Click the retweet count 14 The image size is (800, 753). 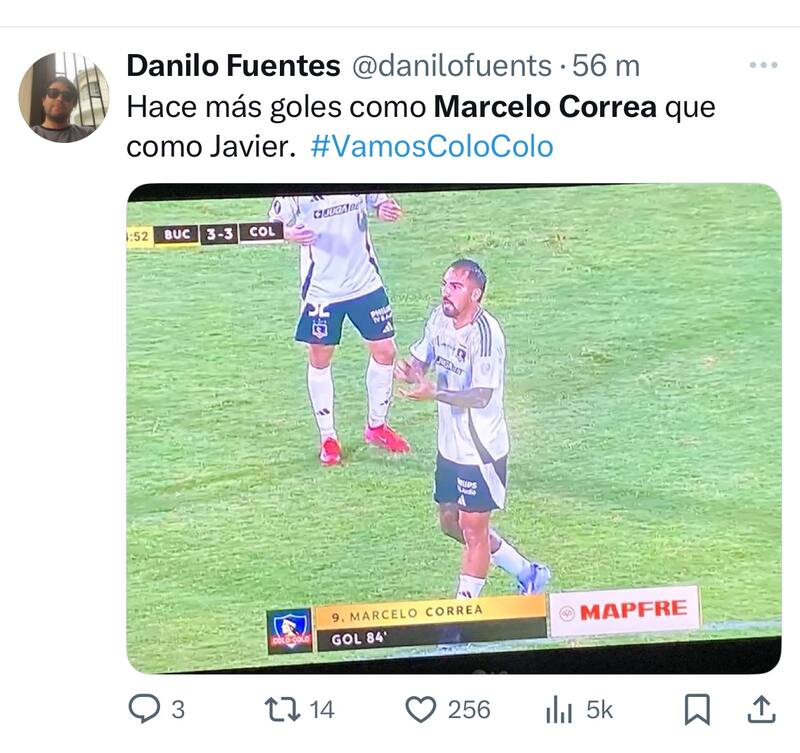(x=322, y=710)
